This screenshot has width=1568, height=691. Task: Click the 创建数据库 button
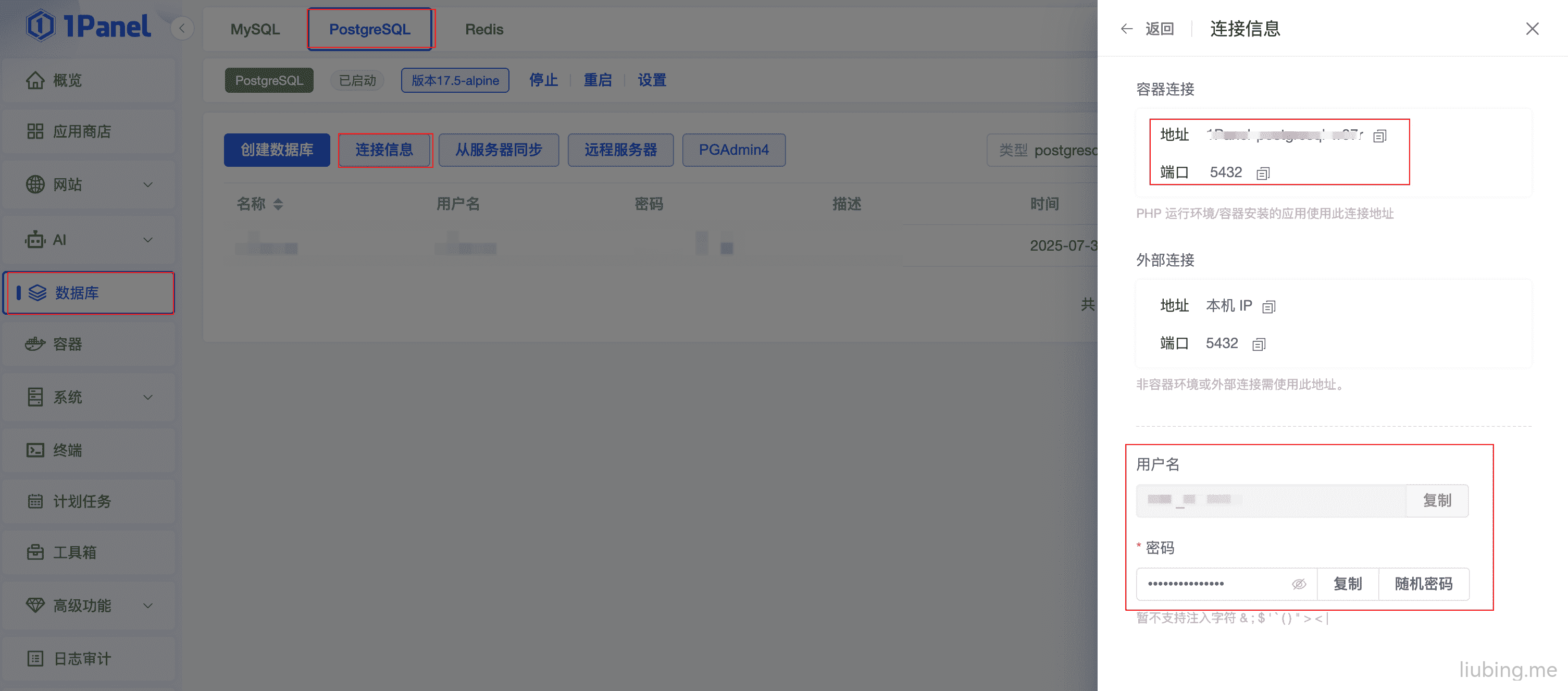tap(277, 150)
